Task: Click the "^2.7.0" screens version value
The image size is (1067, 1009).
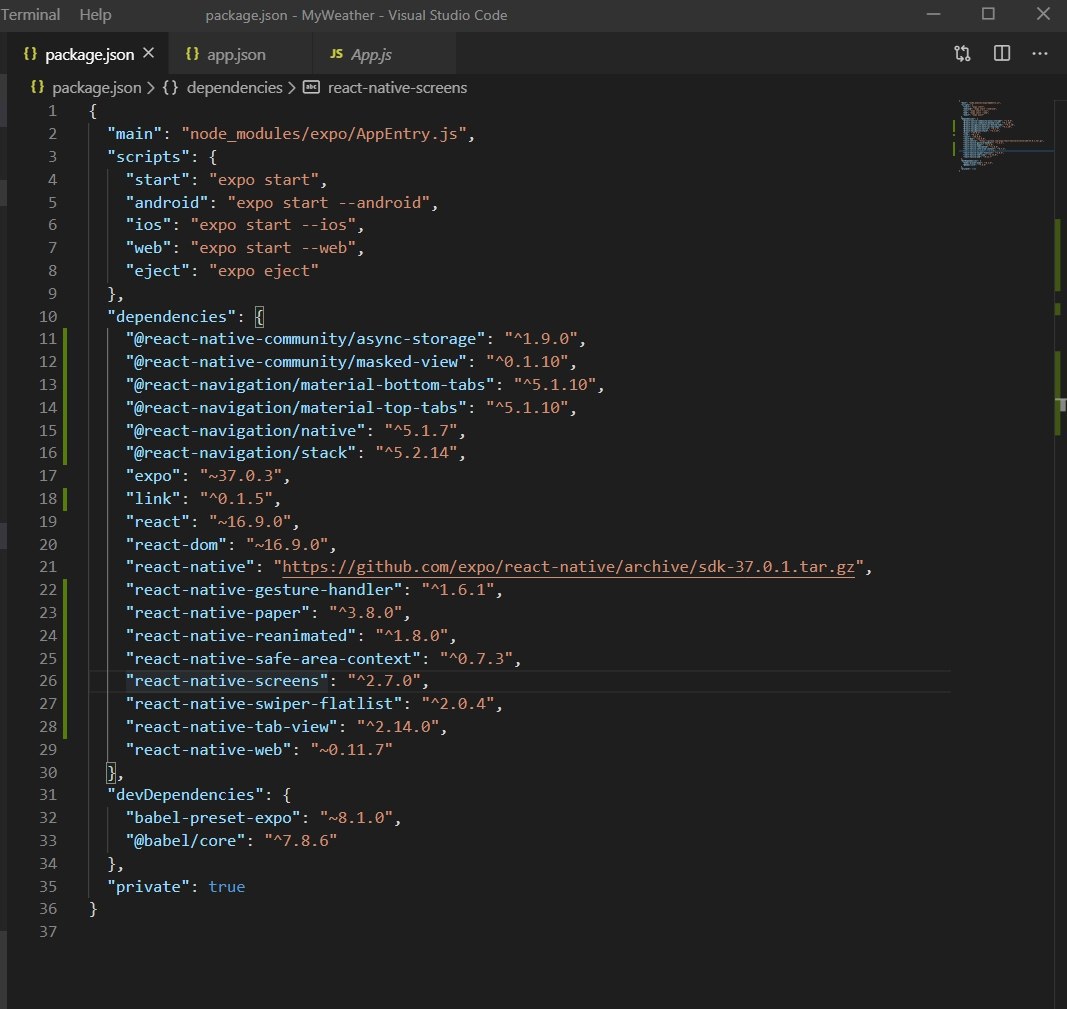Action: tap(384, 680)
